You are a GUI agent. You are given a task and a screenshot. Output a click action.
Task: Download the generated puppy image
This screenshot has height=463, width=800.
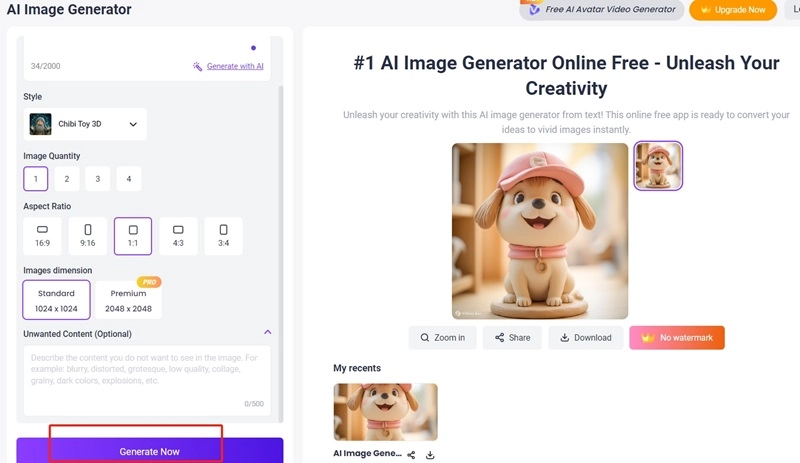pos(586,337)
